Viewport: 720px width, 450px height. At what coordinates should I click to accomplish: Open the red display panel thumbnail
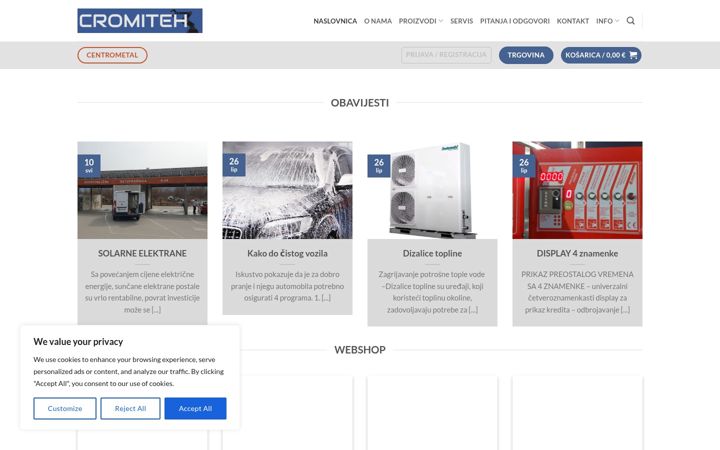click(x=577, y=190)
